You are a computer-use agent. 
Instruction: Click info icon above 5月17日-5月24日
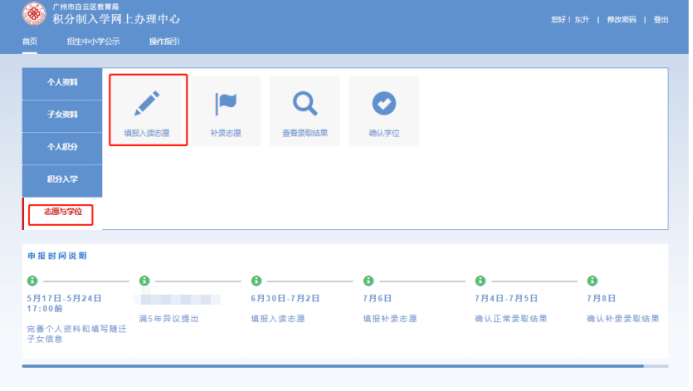point(32,281)
